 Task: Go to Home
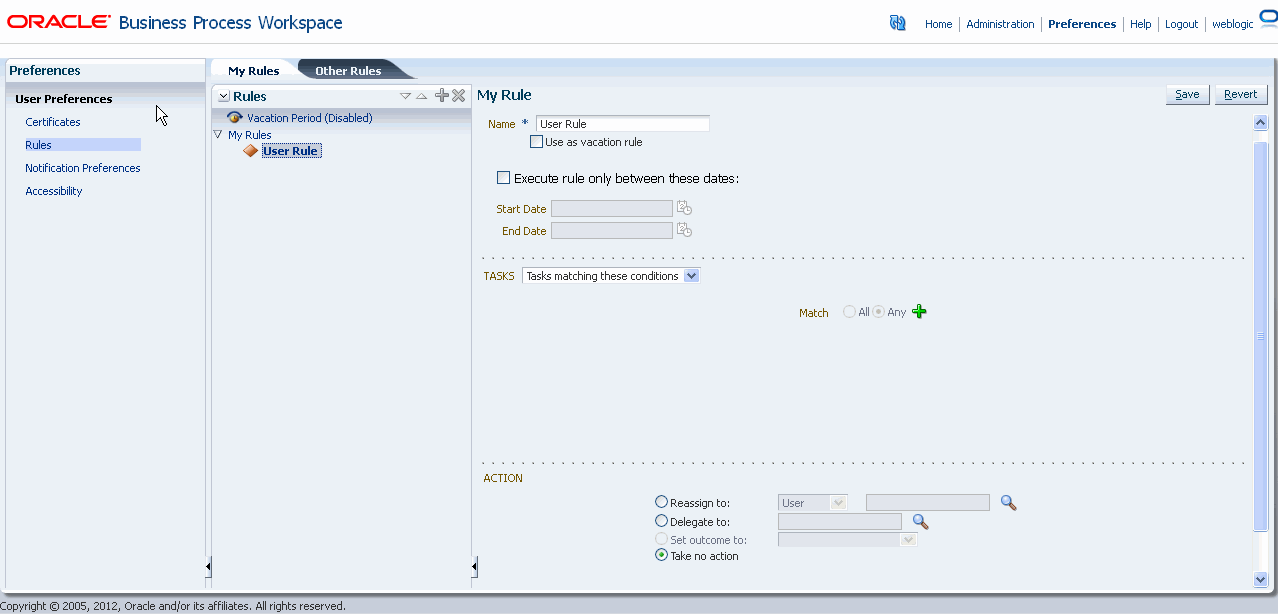(x=938, y=24)
